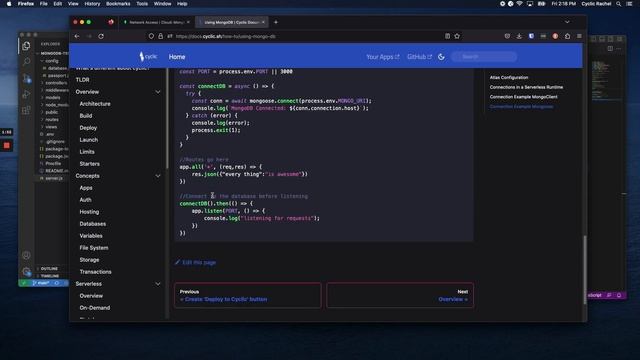This screenshot has width=640, height=360.
Task: Click the site padlock icon
Action: click(x=160, y=36)
